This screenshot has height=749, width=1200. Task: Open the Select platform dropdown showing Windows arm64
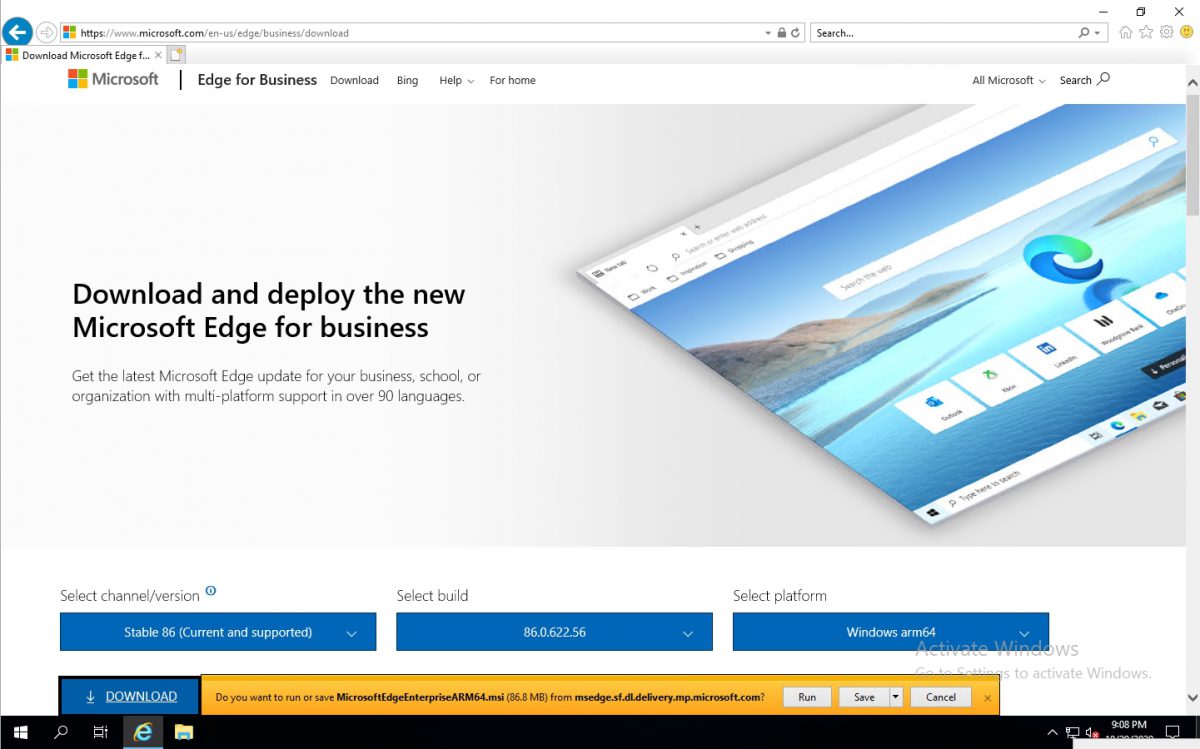tap(890, 631)
